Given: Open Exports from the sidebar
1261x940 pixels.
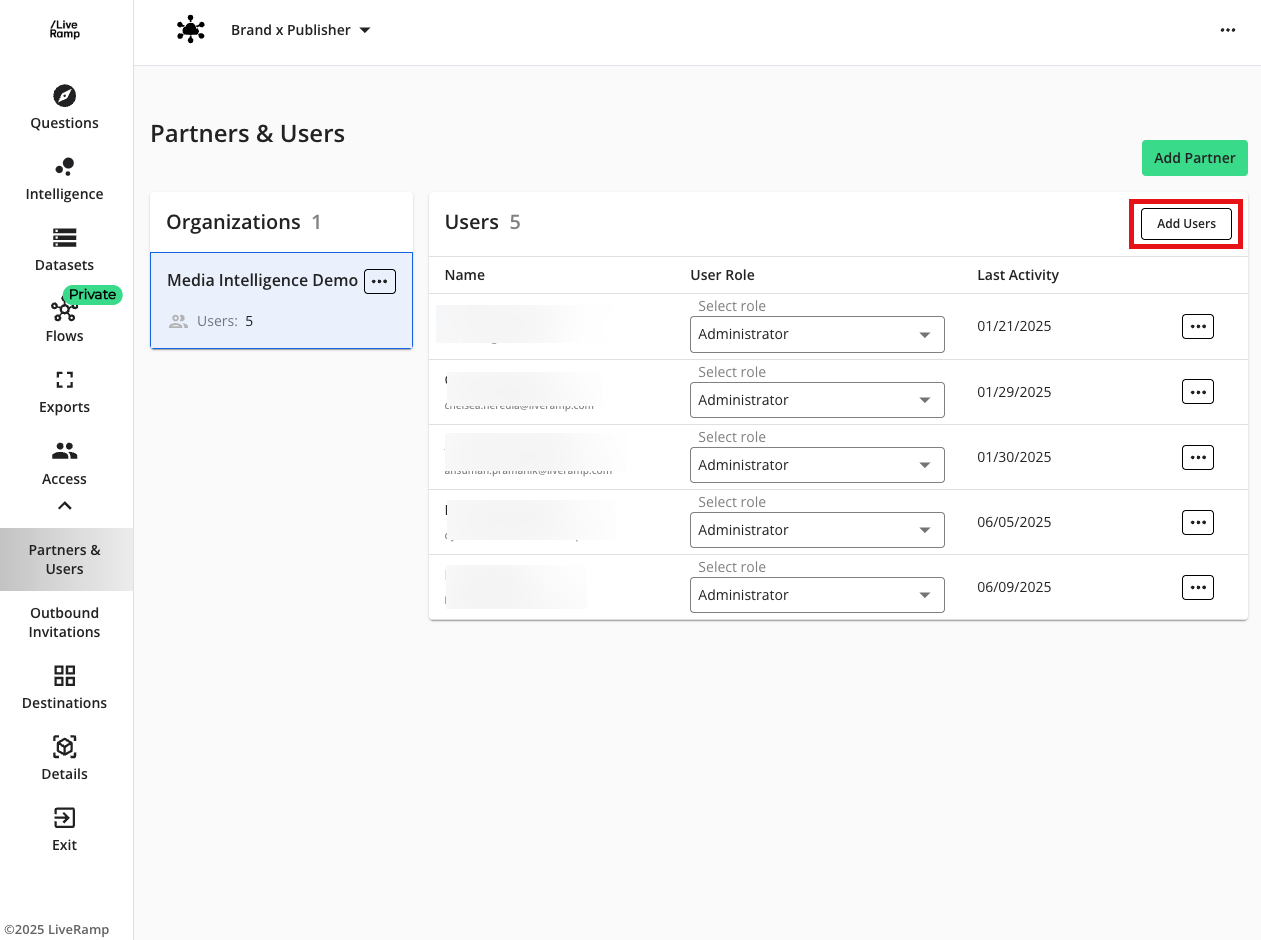Looking at the screenshot, I should coord(64,380).
